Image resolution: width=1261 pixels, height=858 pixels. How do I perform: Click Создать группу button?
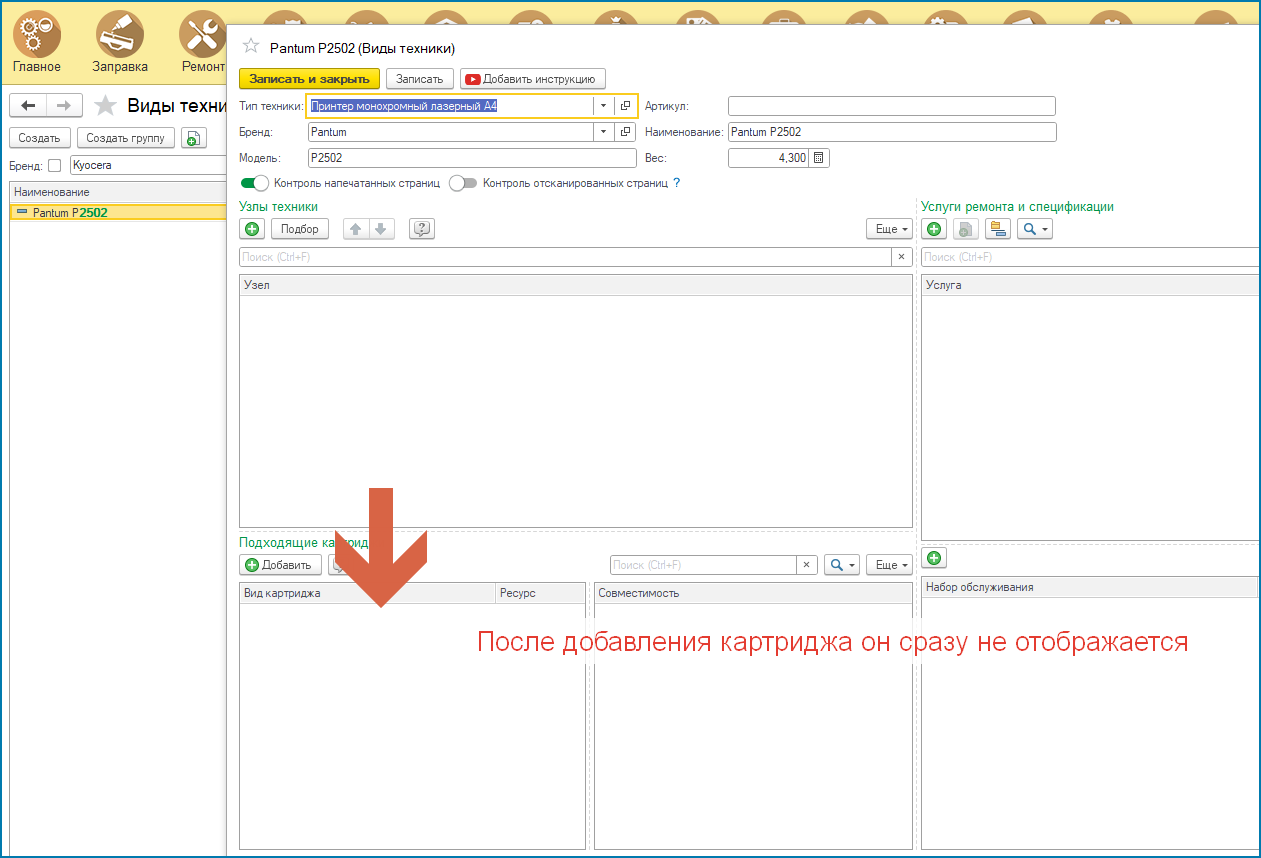tap(126, 138)
